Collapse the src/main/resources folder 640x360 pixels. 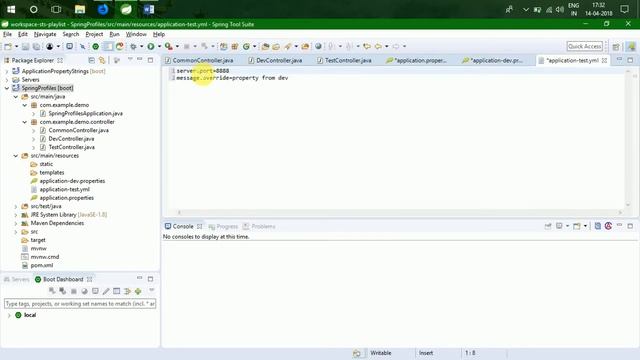(x=16, y=156)
